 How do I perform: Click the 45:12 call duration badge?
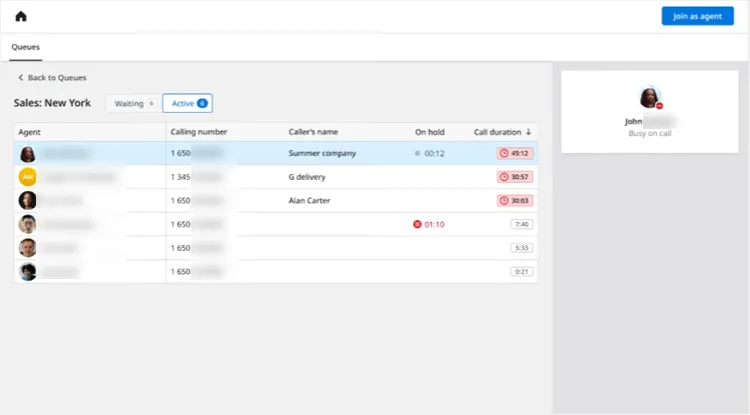point(515,153)
